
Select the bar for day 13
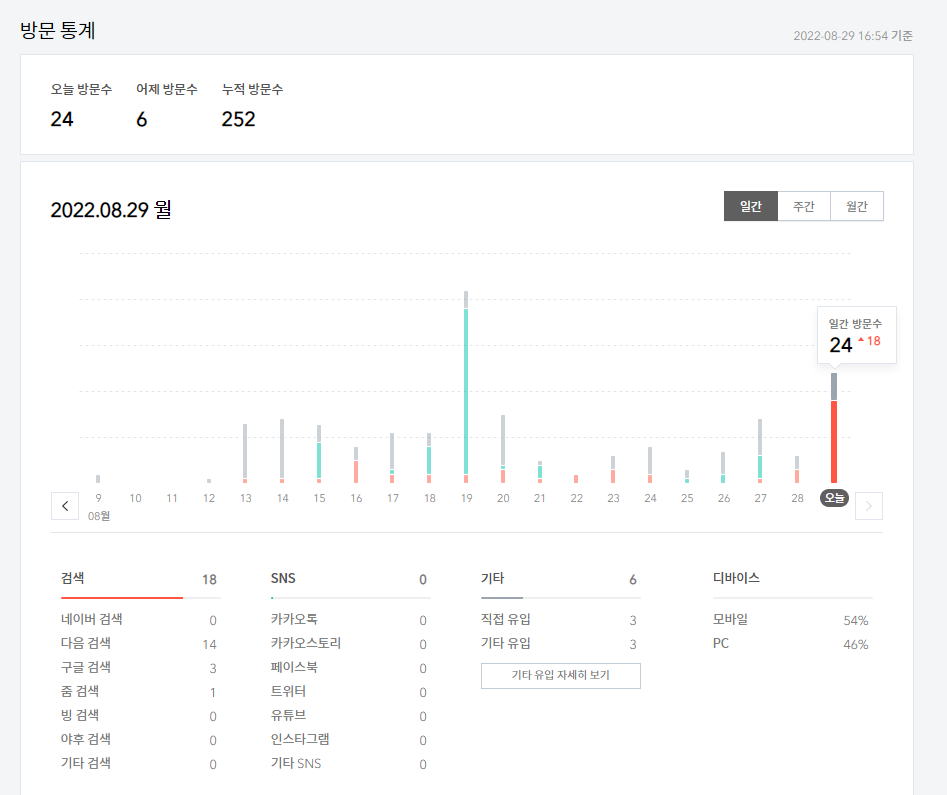coord(245,454)
